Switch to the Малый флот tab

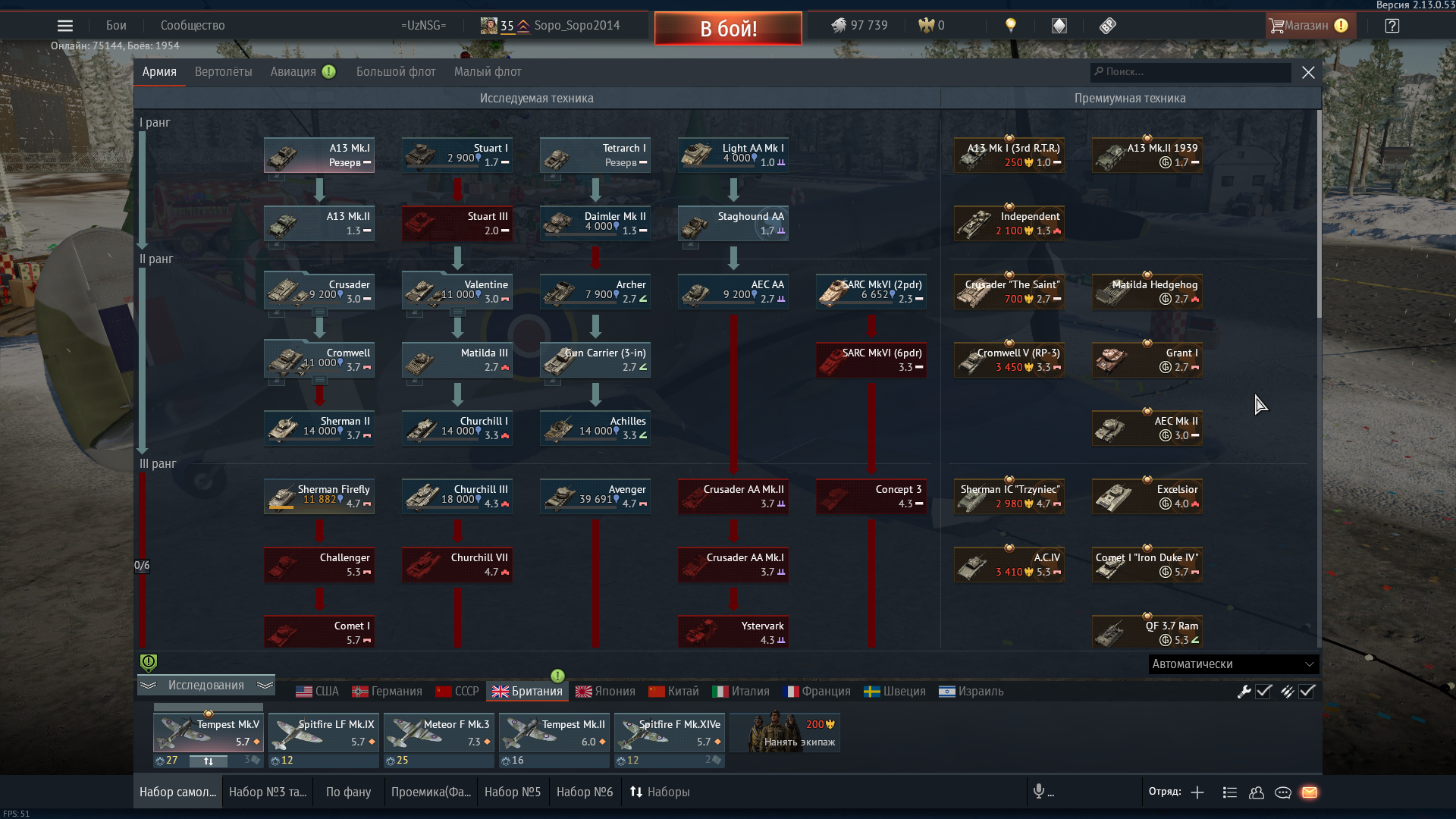coord(488,71)
